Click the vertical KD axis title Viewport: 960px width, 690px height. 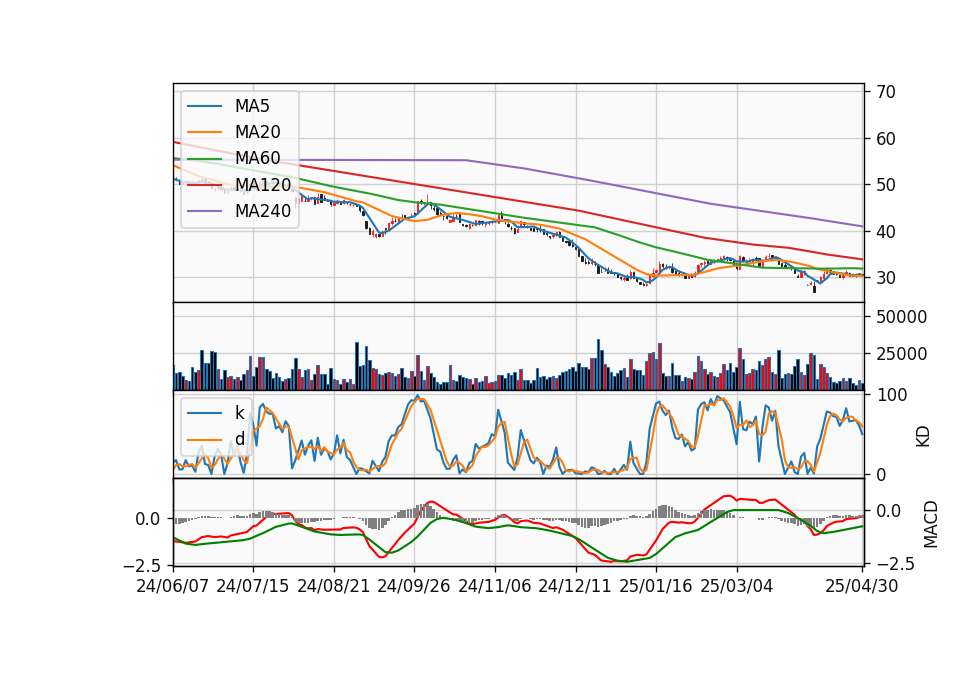point(923,437)
